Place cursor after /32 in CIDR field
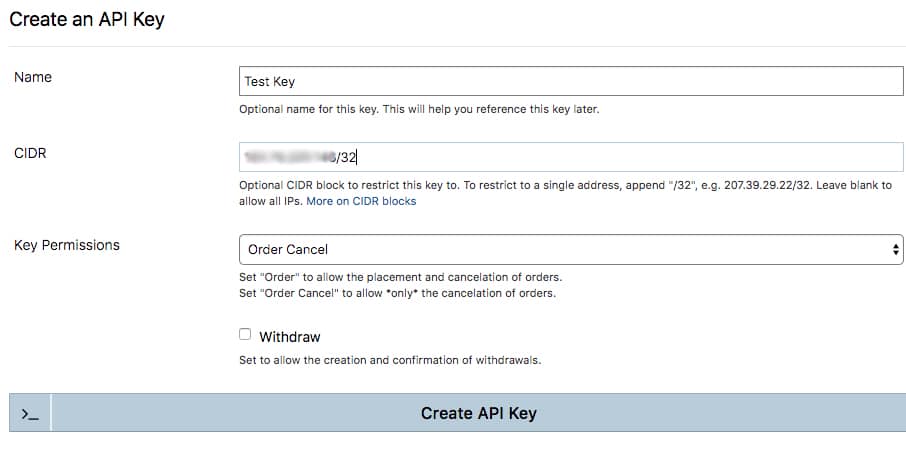 pos(358,156)
